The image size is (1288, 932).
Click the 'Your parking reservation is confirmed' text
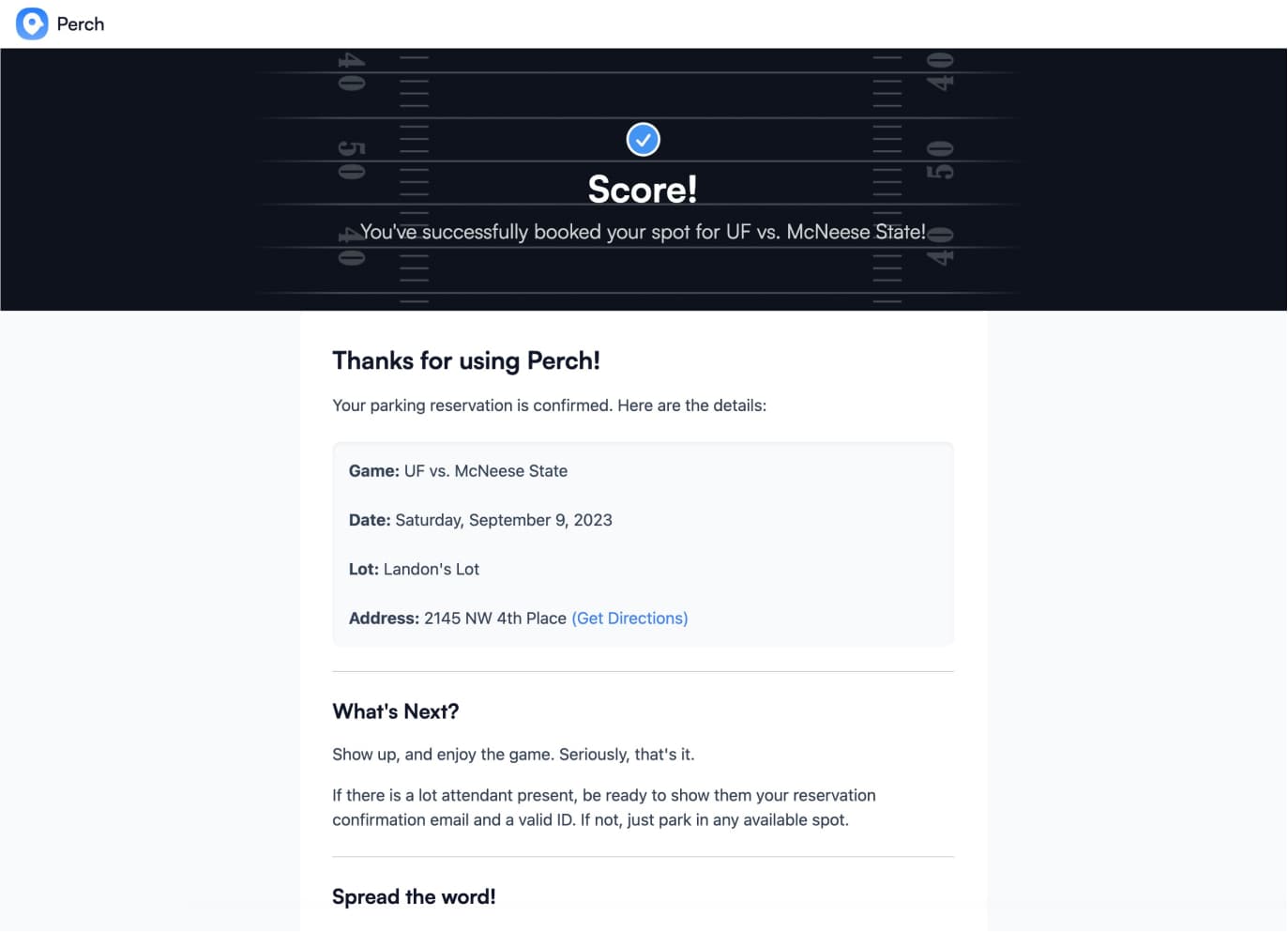click(550, 405)
